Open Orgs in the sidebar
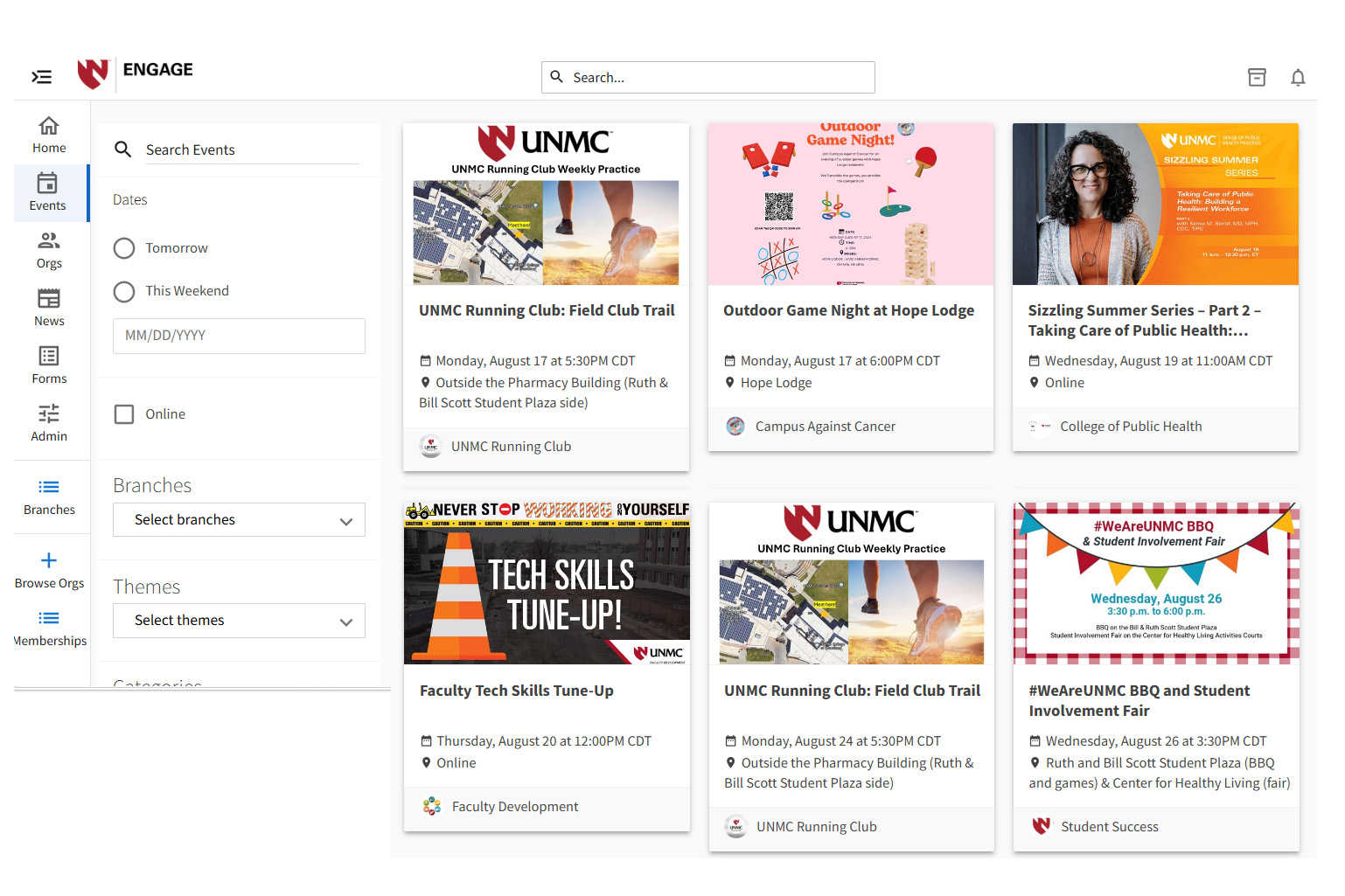Image resolution: width=1345 pixels, height=896 pixels. tap(49, 251)
